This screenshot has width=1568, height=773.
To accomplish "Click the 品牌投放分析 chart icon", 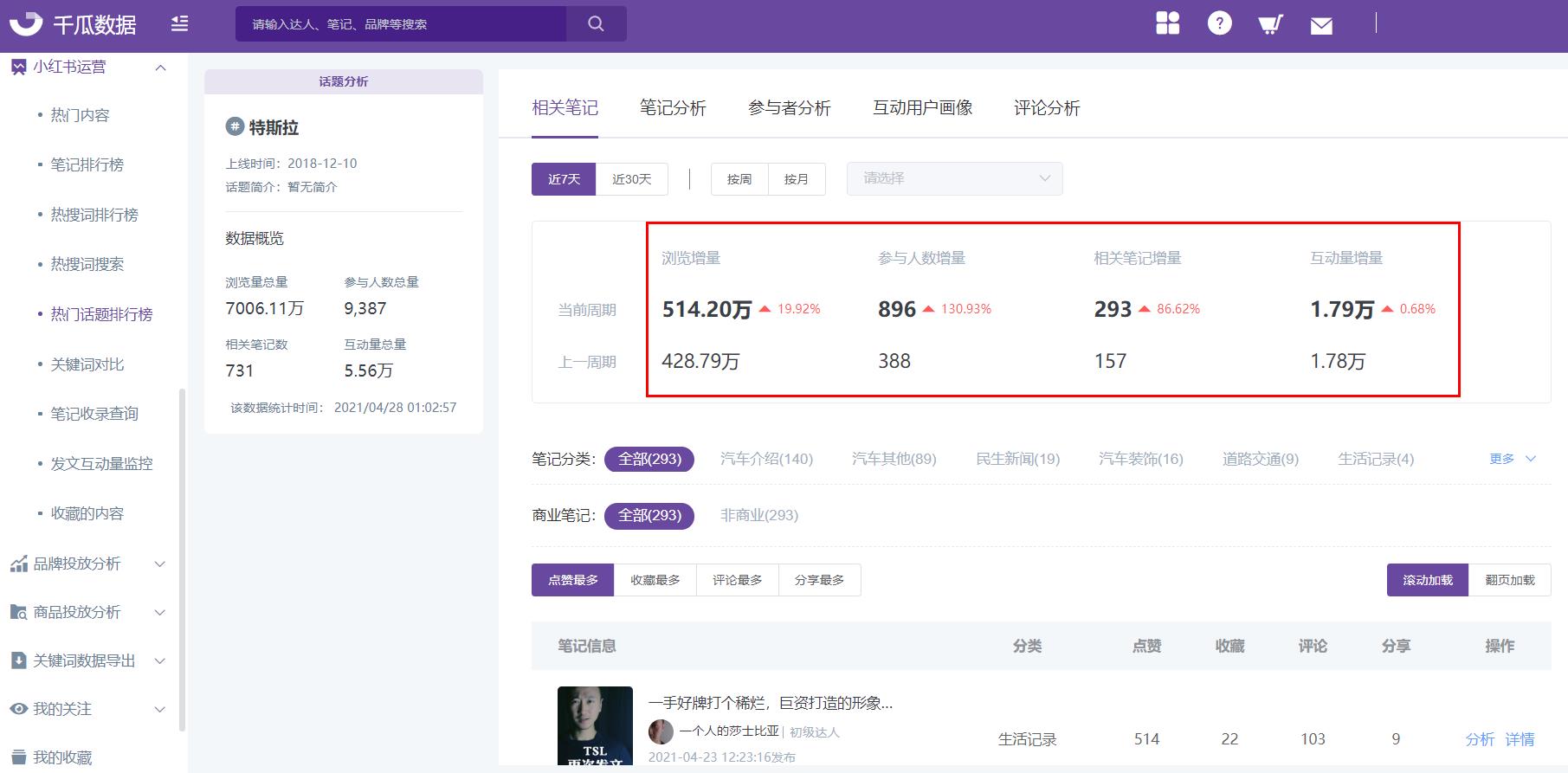I will click(18, 564).
